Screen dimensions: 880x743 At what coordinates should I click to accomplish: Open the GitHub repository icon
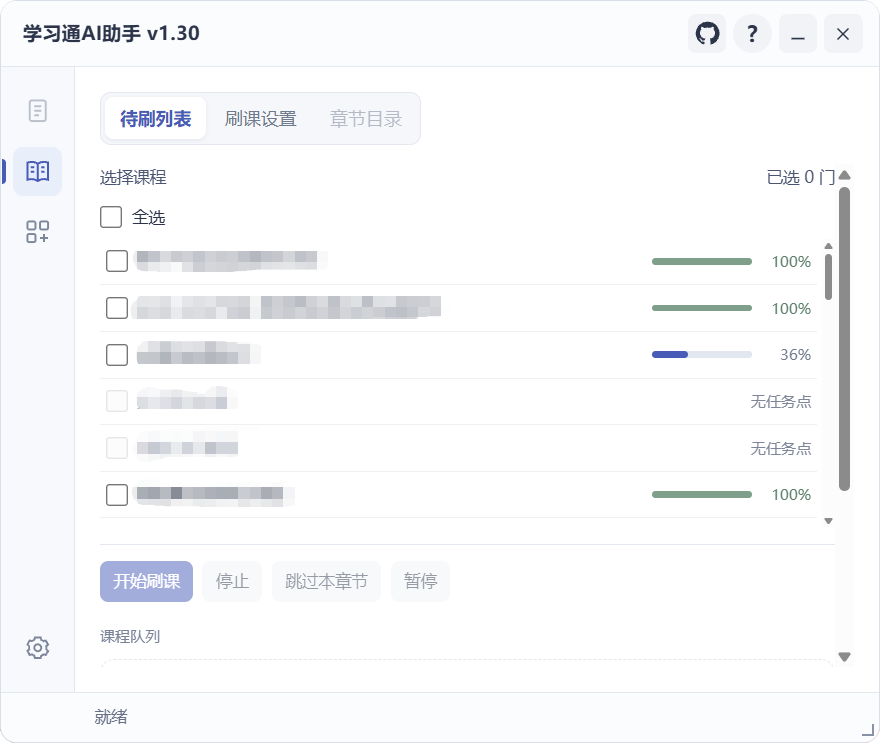coord(707,34)
